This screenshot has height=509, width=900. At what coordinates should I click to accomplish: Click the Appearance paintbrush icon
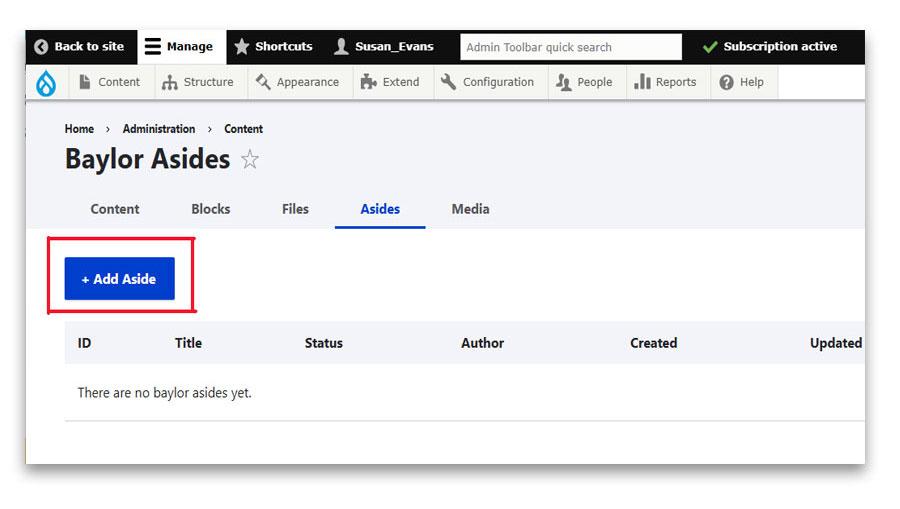(263, 82)
